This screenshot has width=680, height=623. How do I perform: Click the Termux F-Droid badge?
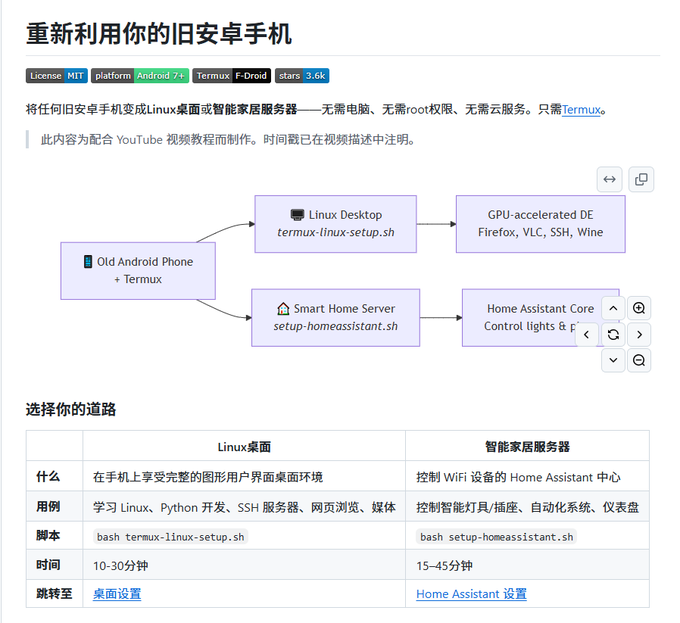[x=232, y=75]
